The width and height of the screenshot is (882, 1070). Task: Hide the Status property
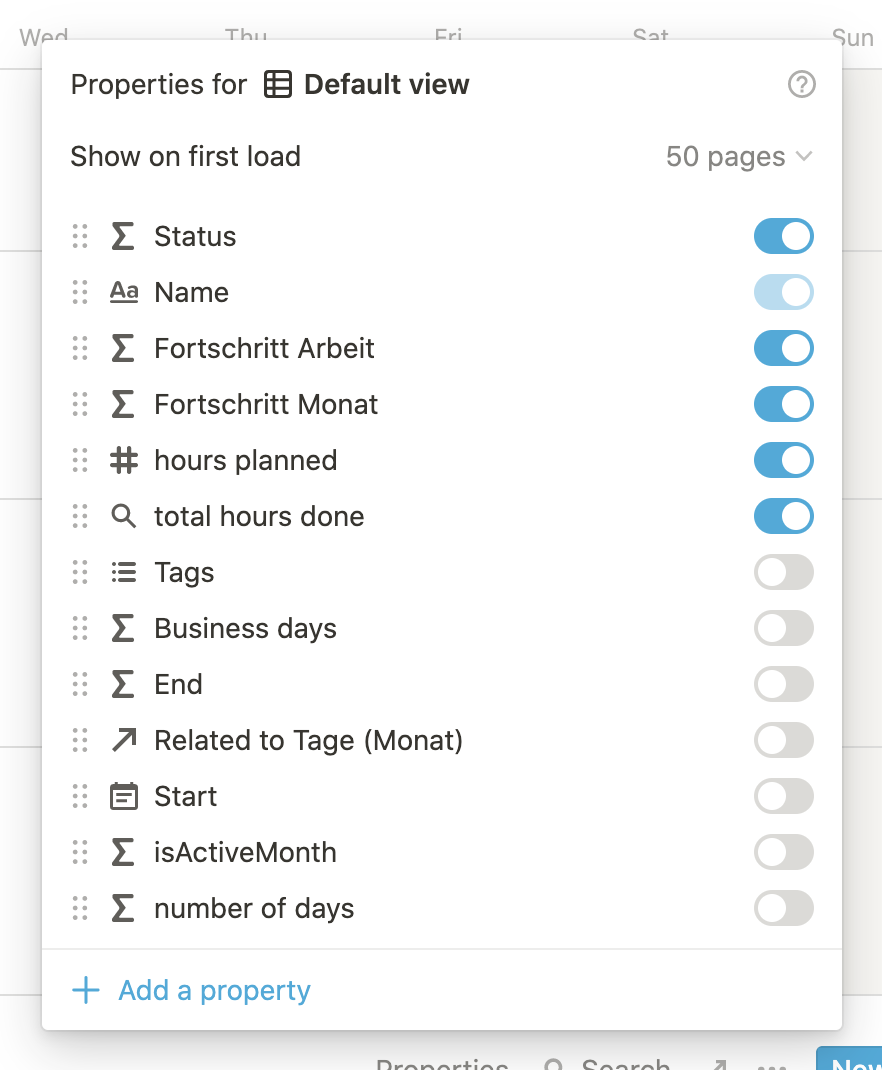783,236
